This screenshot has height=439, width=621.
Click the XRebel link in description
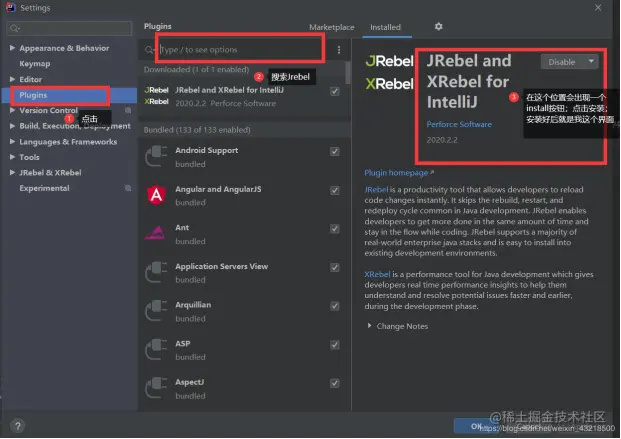pyautogui.click(x=377, y=275)
